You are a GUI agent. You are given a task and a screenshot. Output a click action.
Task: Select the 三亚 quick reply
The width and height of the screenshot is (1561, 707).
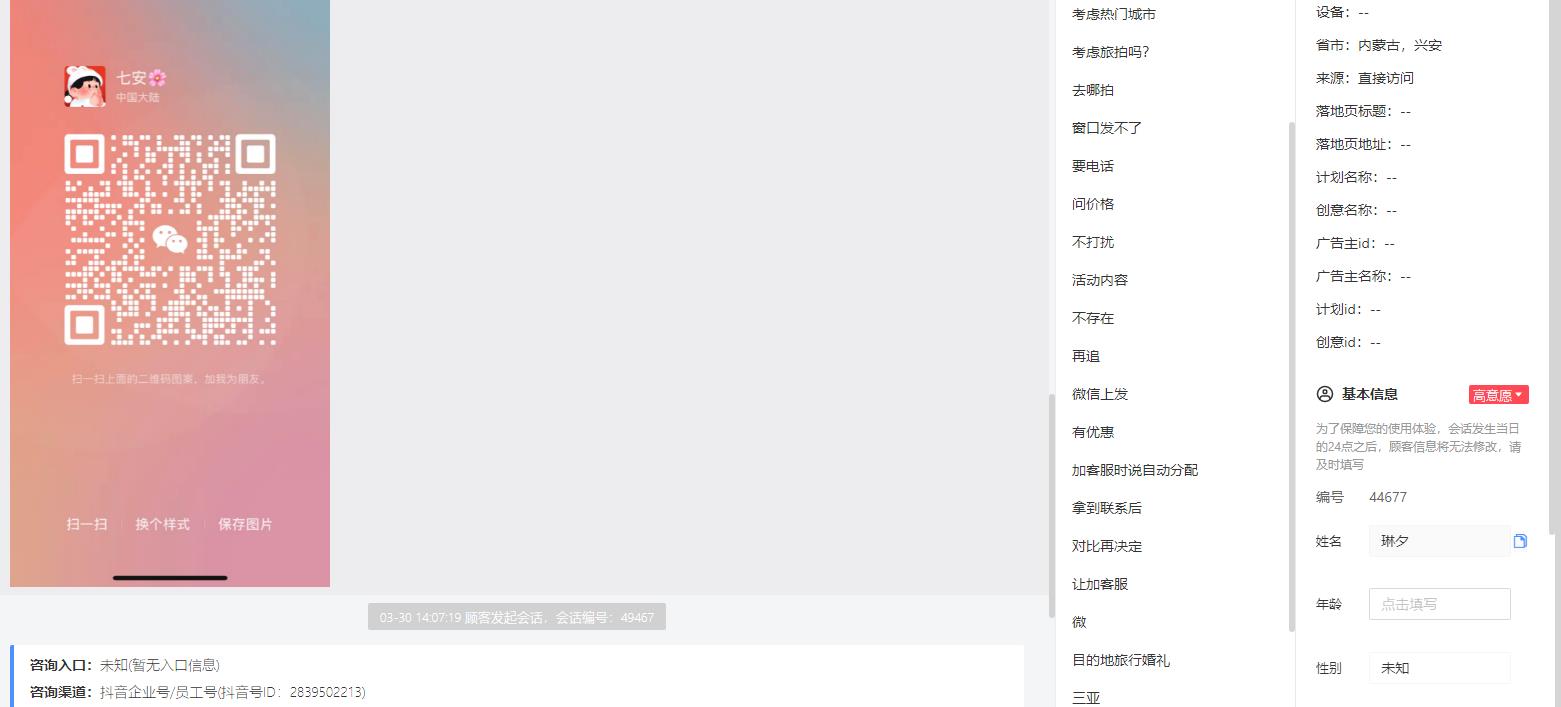click(x=1086, y=698)
